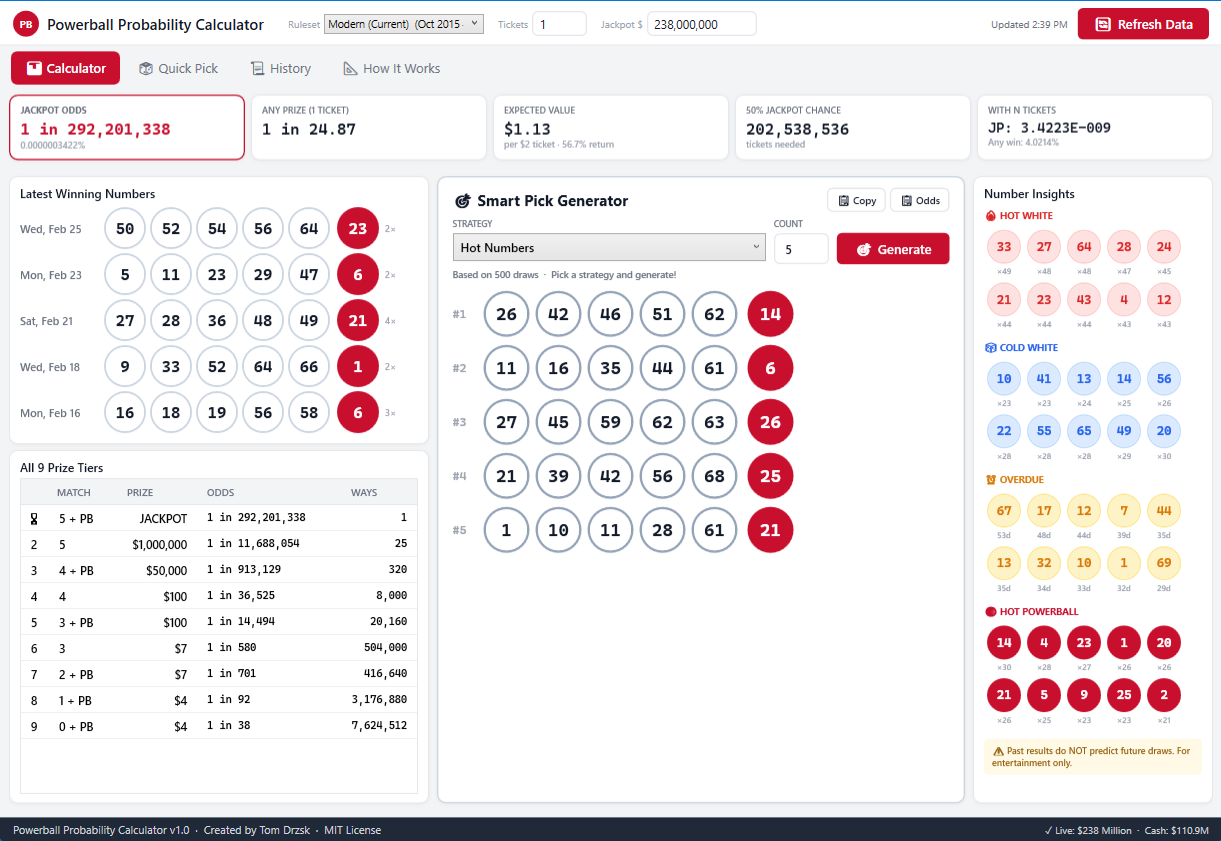1221x841 pixels.
Task: Click the 50% Jackpot Chance card
Action: [853, 127]
